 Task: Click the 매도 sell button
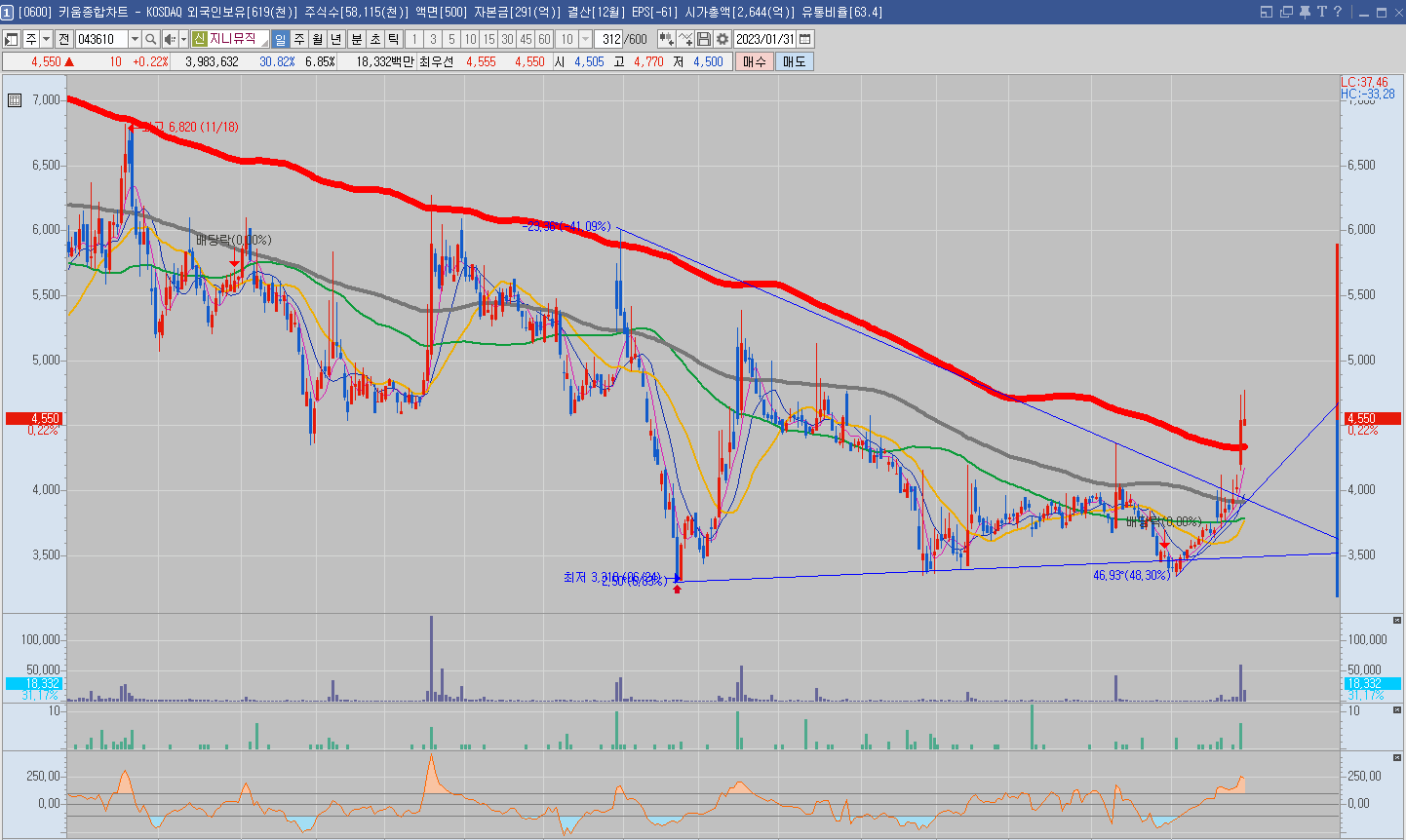click(795, 61)
